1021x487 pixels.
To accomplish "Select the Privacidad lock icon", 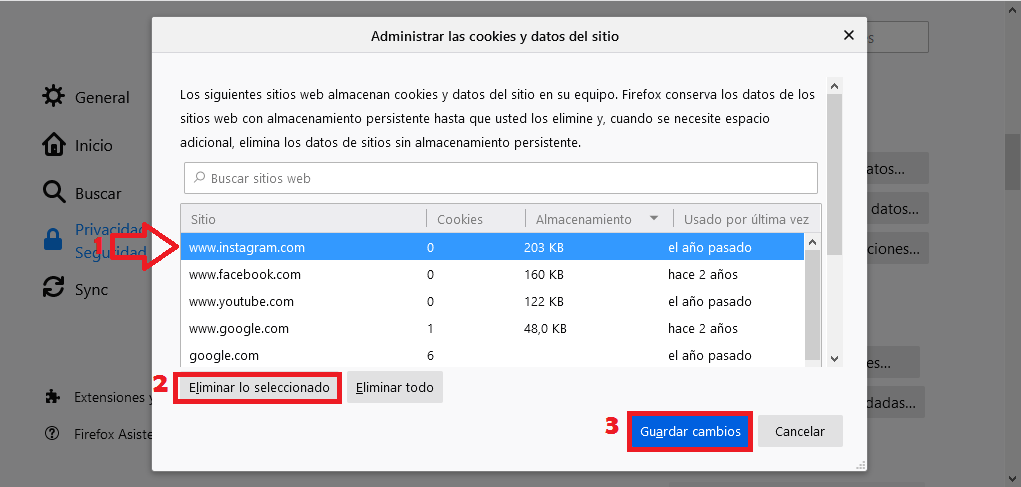I will click(53, 239).
